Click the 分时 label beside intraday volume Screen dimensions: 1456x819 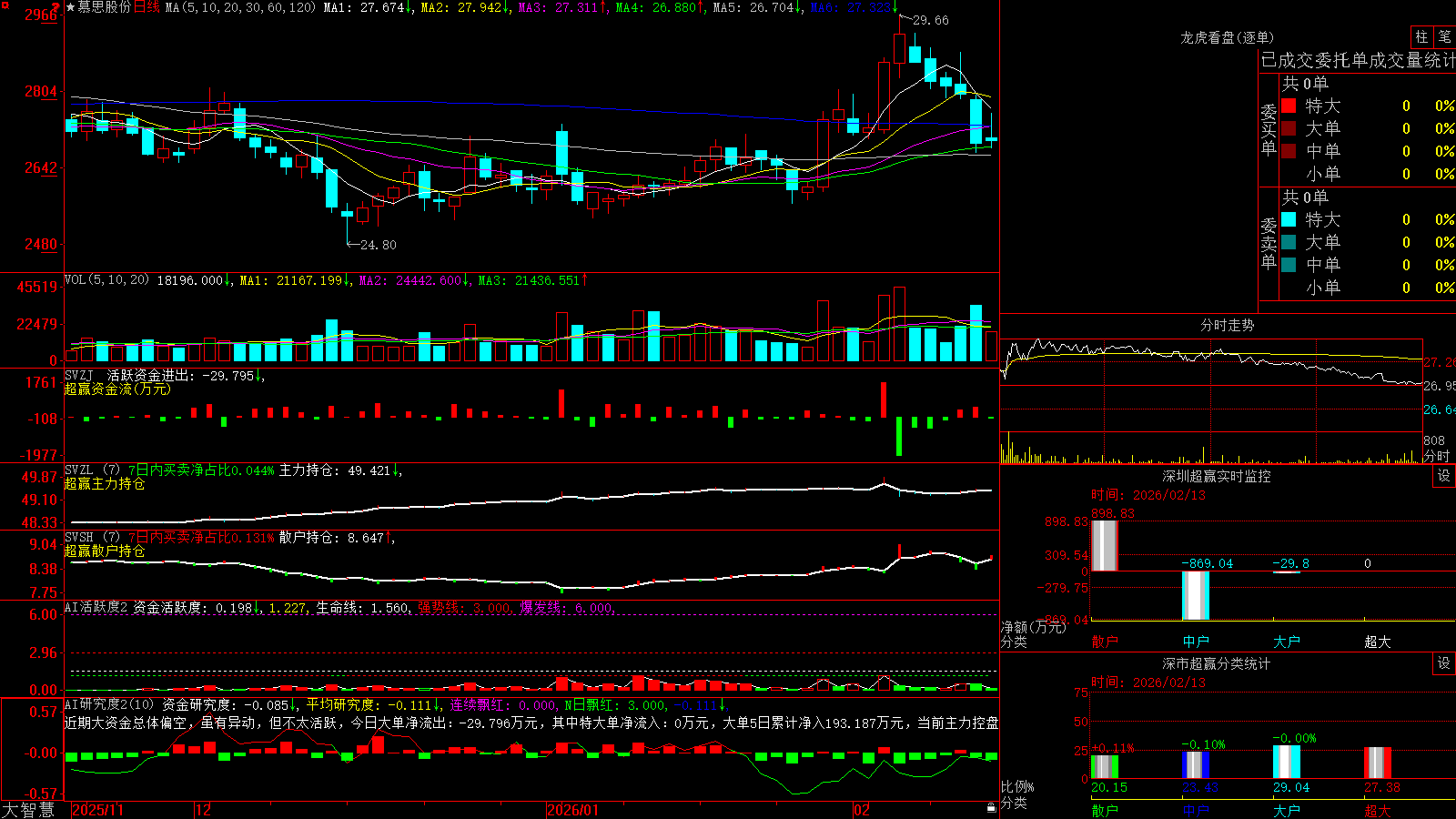(x=1437, y=456)
